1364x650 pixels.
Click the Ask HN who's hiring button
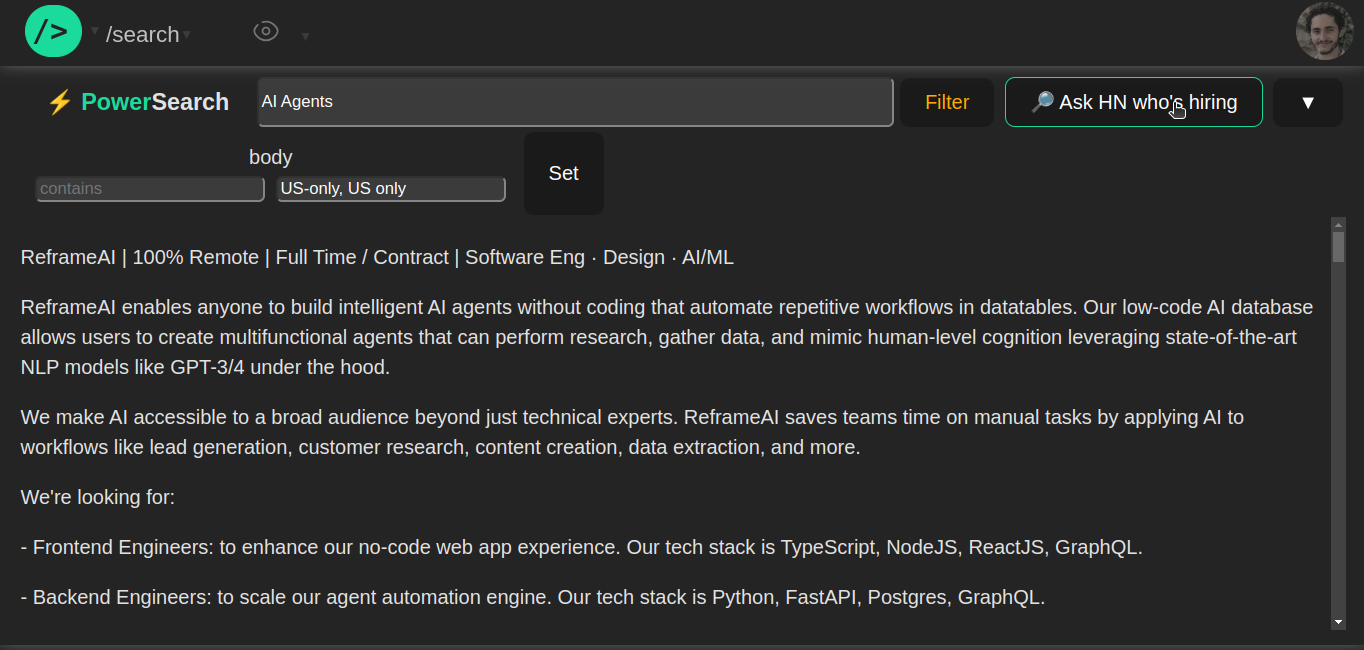[x=1133, y=102]
